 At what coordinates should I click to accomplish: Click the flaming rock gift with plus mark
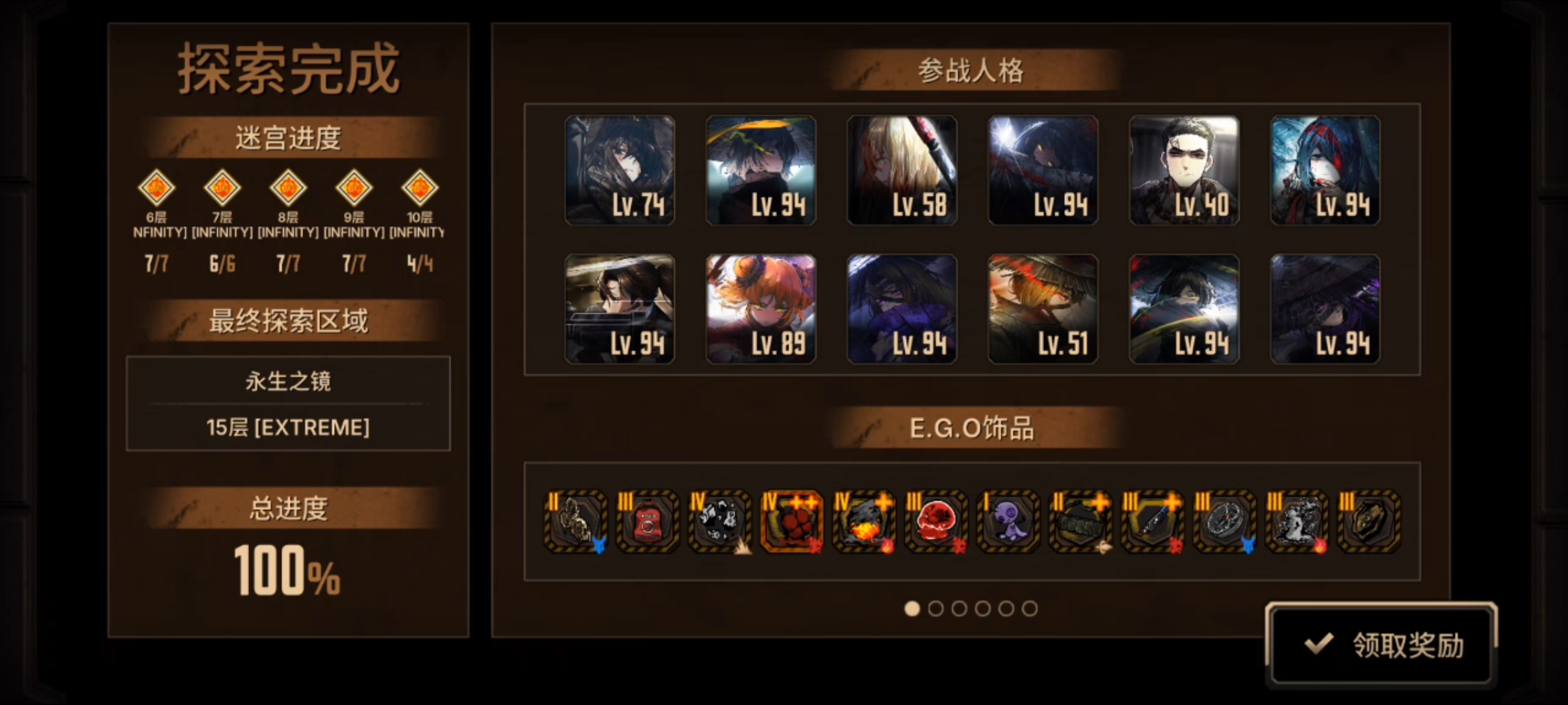864,522
